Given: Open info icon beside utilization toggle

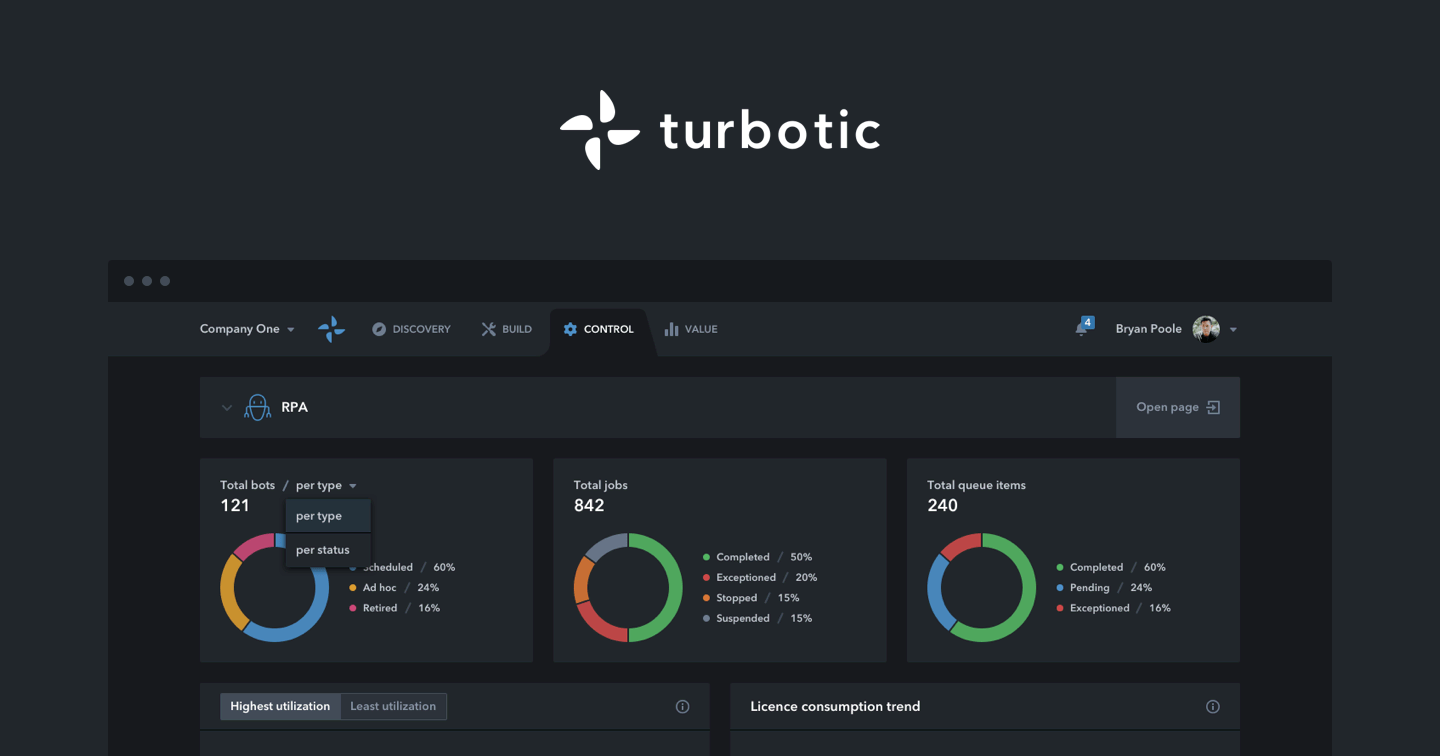Looking at the screenshot, I should [683, 707].
